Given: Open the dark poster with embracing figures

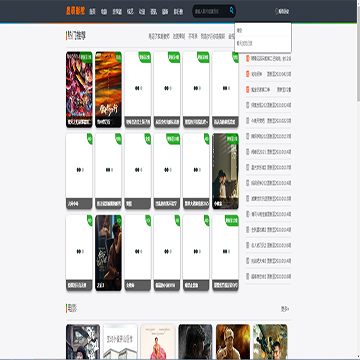Looking at the screenshot, I should (x=108, y=253).
